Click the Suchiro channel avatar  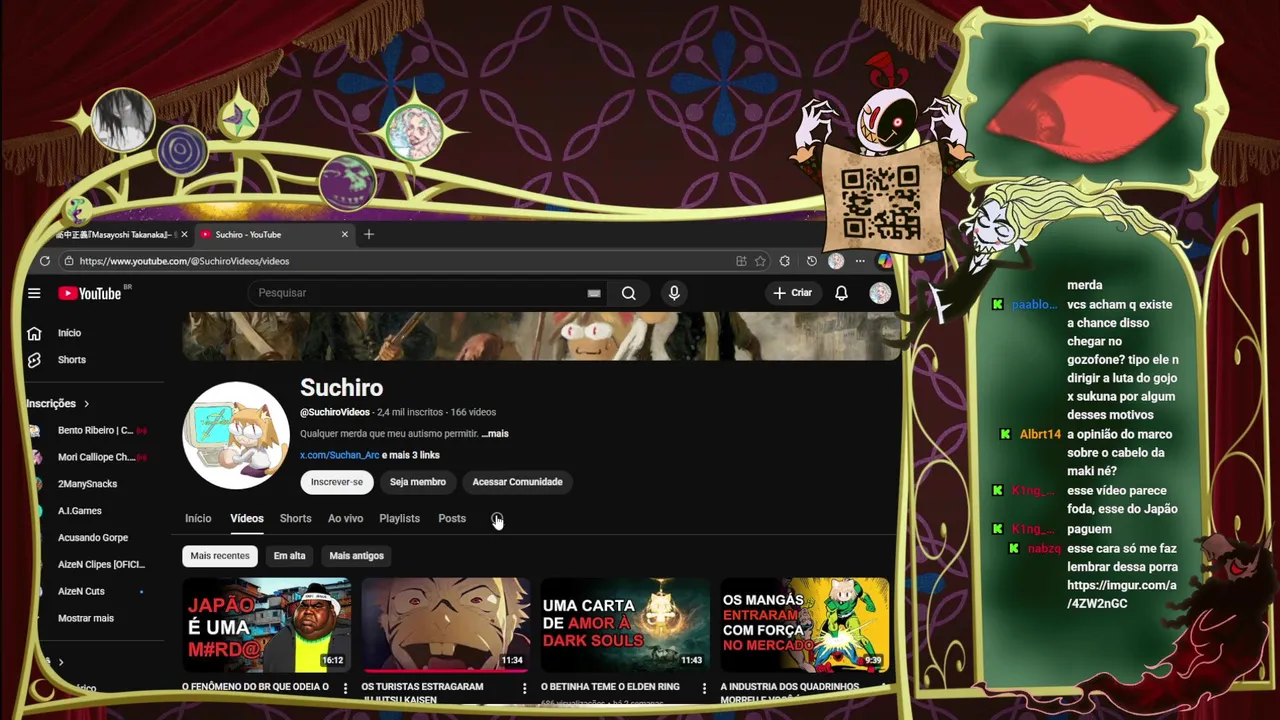(x=236, y=435)
